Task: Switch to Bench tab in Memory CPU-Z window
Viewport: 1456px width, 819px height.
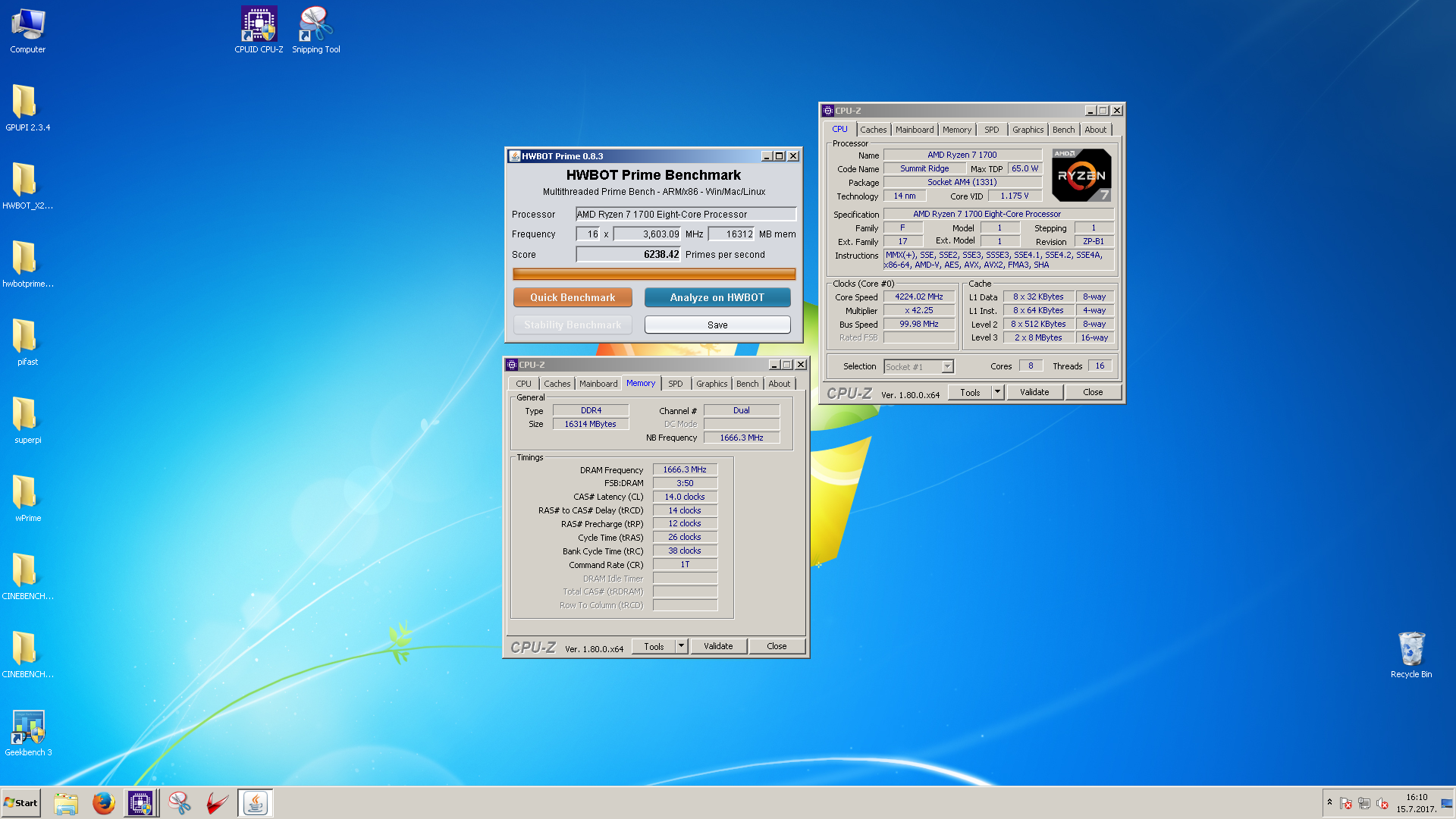Action: 748,384
